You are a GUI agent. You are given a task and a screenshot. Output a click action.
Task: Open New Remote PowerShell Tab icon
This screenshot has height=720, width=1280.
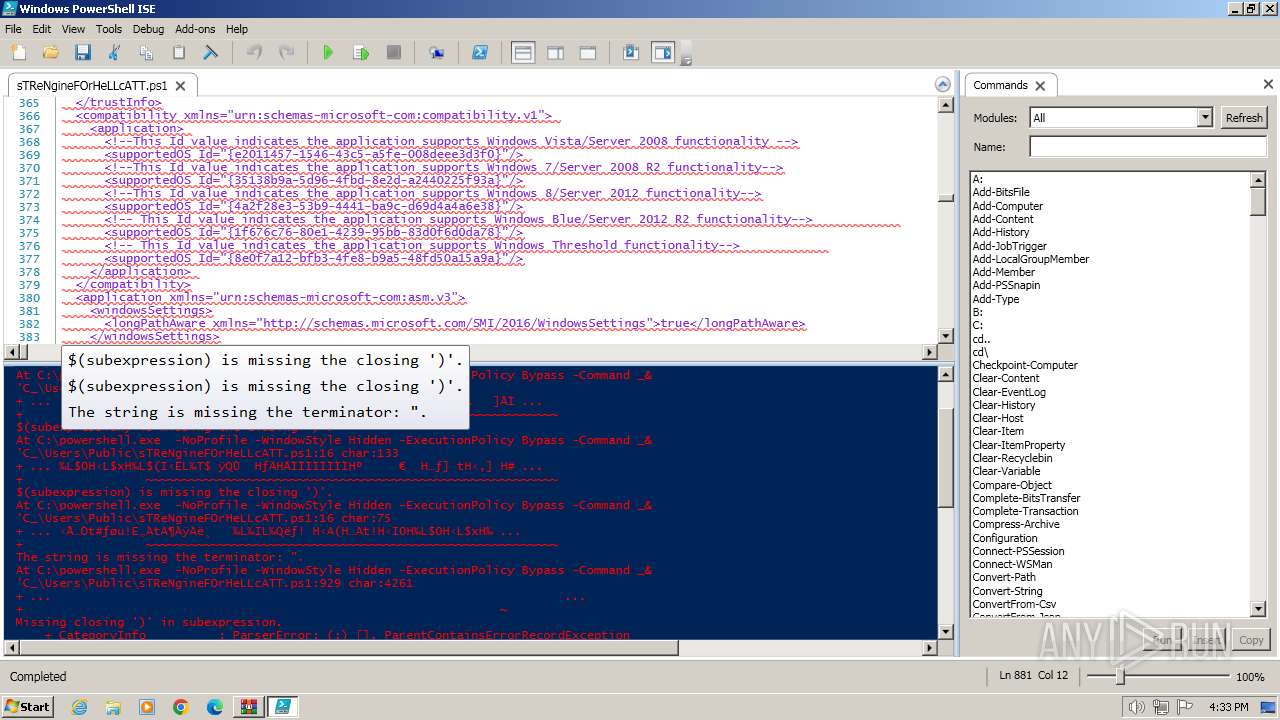(x=436, y=53)
